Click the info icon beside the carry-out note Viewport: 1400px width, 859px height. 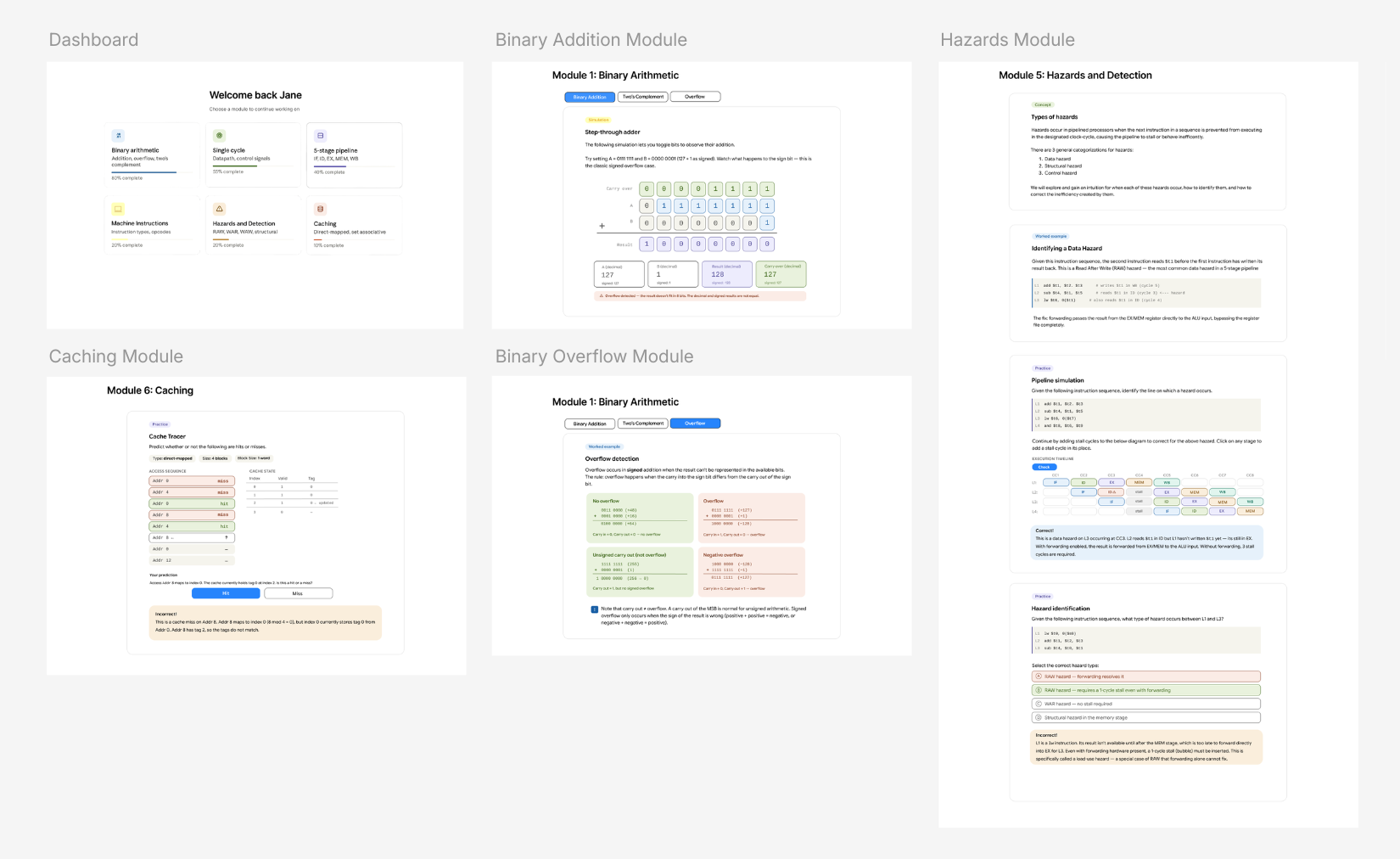(x=594, y=609)
